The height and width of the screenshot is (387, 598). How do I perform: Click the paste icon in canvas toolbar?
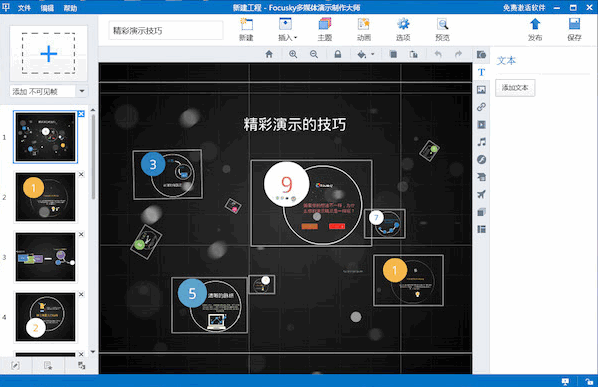point(414,54)
